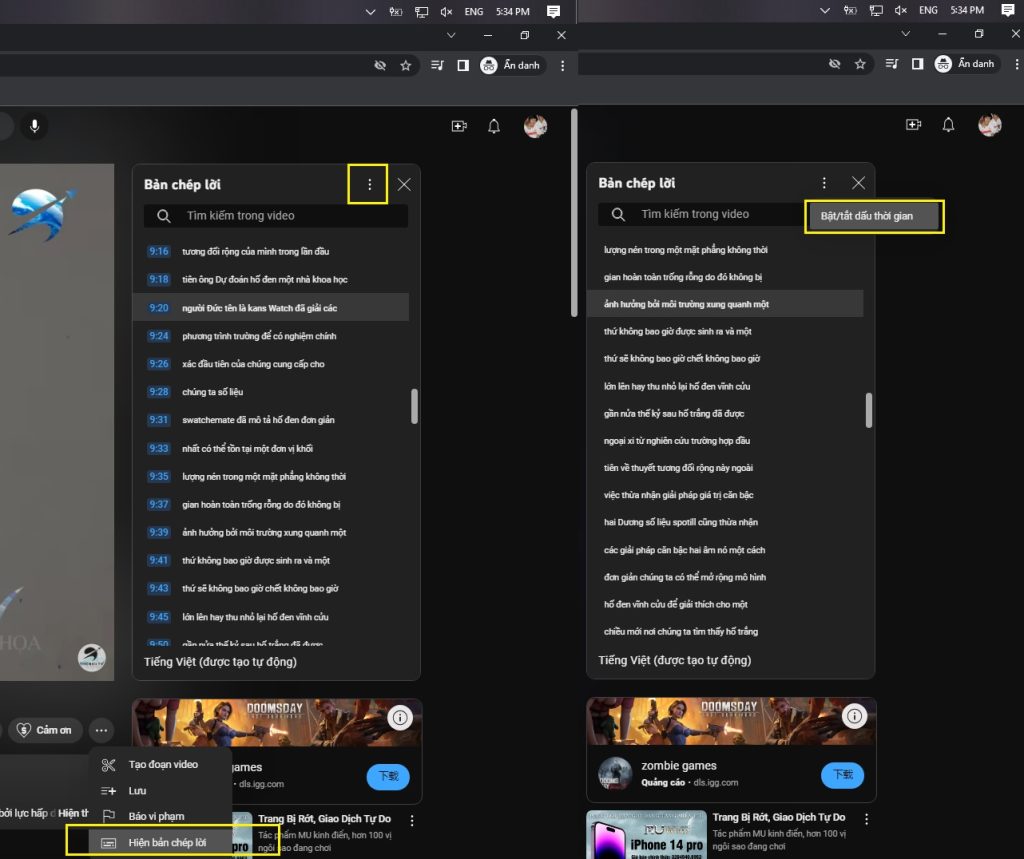The height and width of the screenshot is (859, 1024).
Task: Open the transcript three-dot options menu
Action: pos(368,184)
